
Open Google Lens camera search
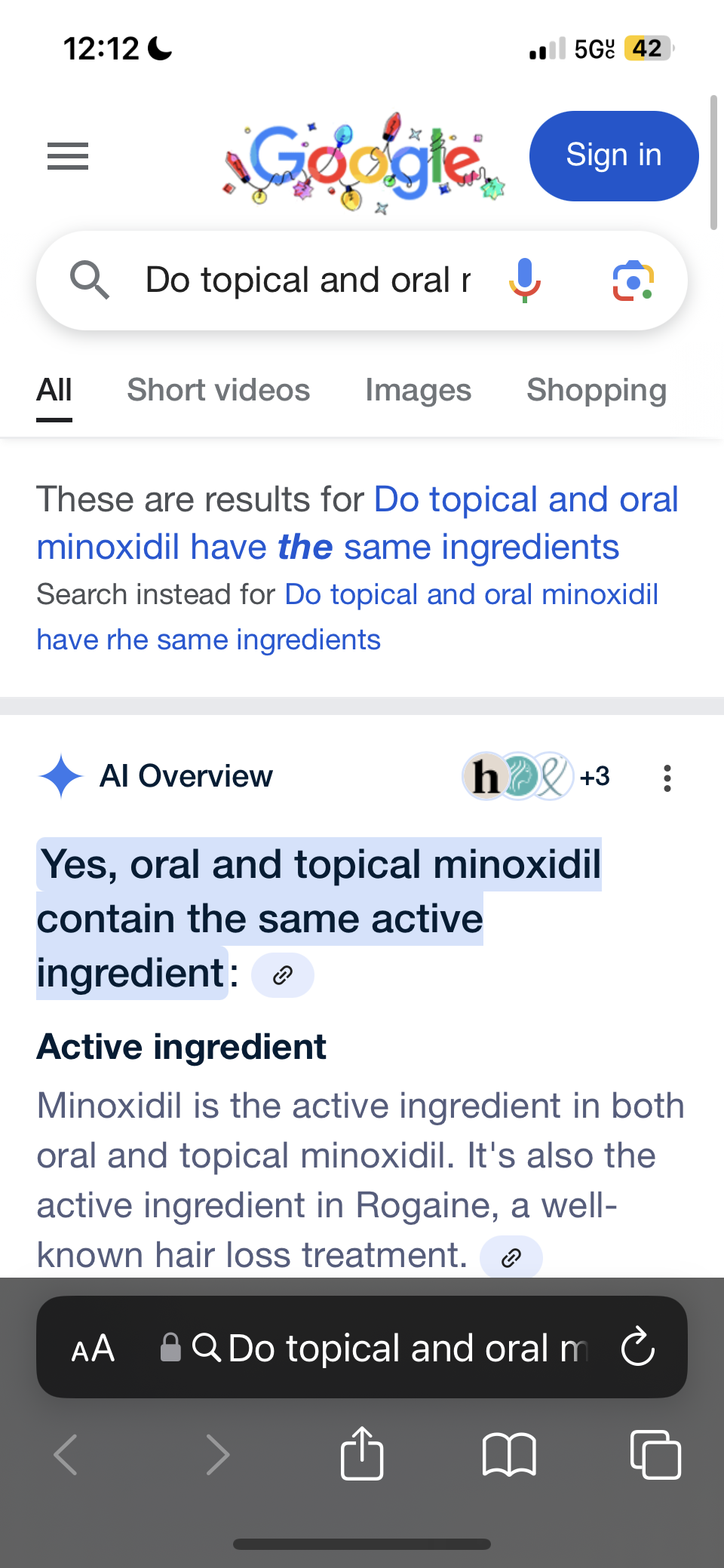point(633,281)
